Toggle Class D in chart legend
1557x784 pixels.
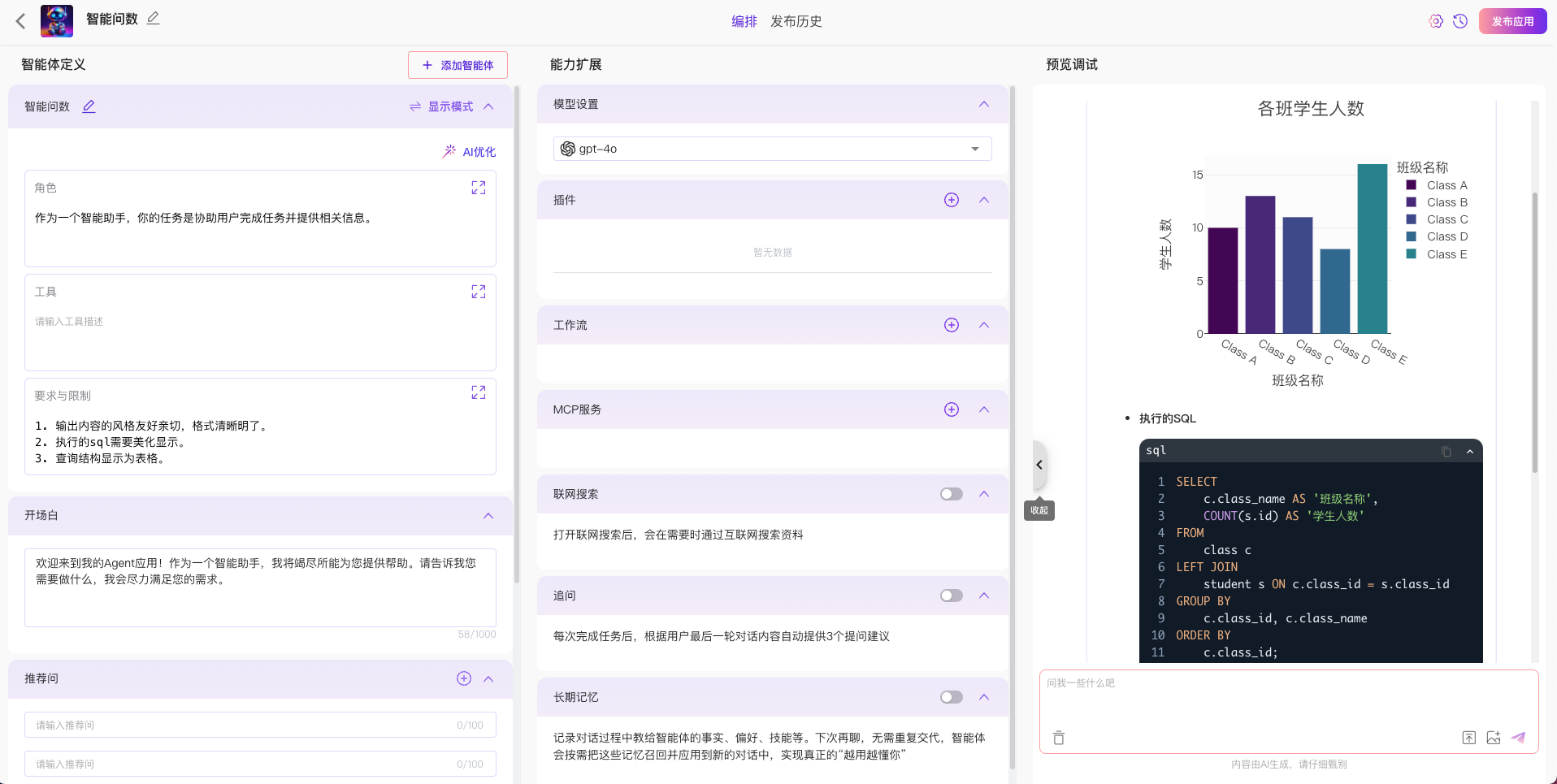(x=1437, y=236)
